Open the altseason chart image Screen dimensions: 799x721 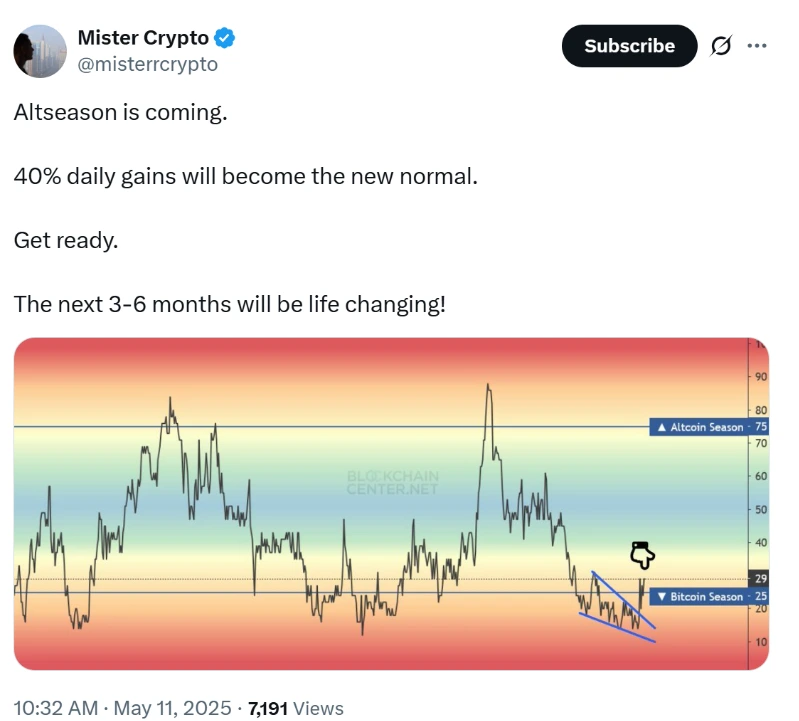[391, 503]
